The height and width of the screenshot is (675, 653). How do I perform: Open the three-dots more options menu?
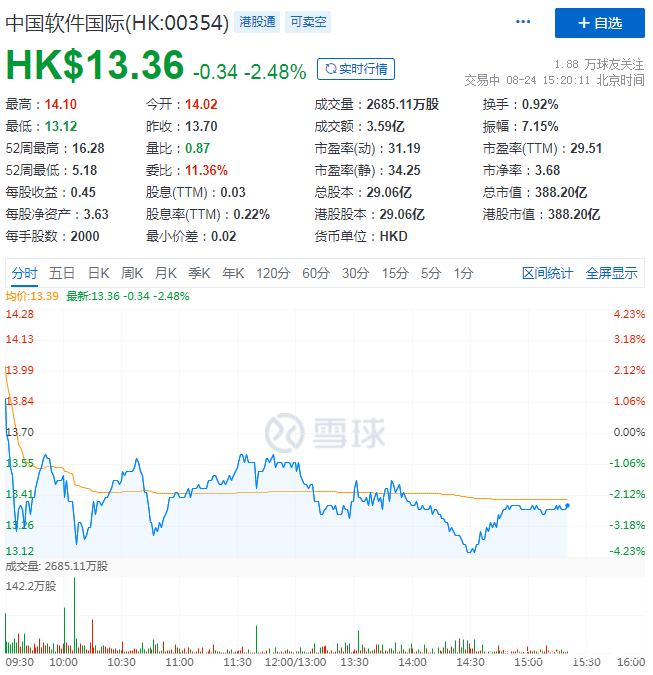523,22
